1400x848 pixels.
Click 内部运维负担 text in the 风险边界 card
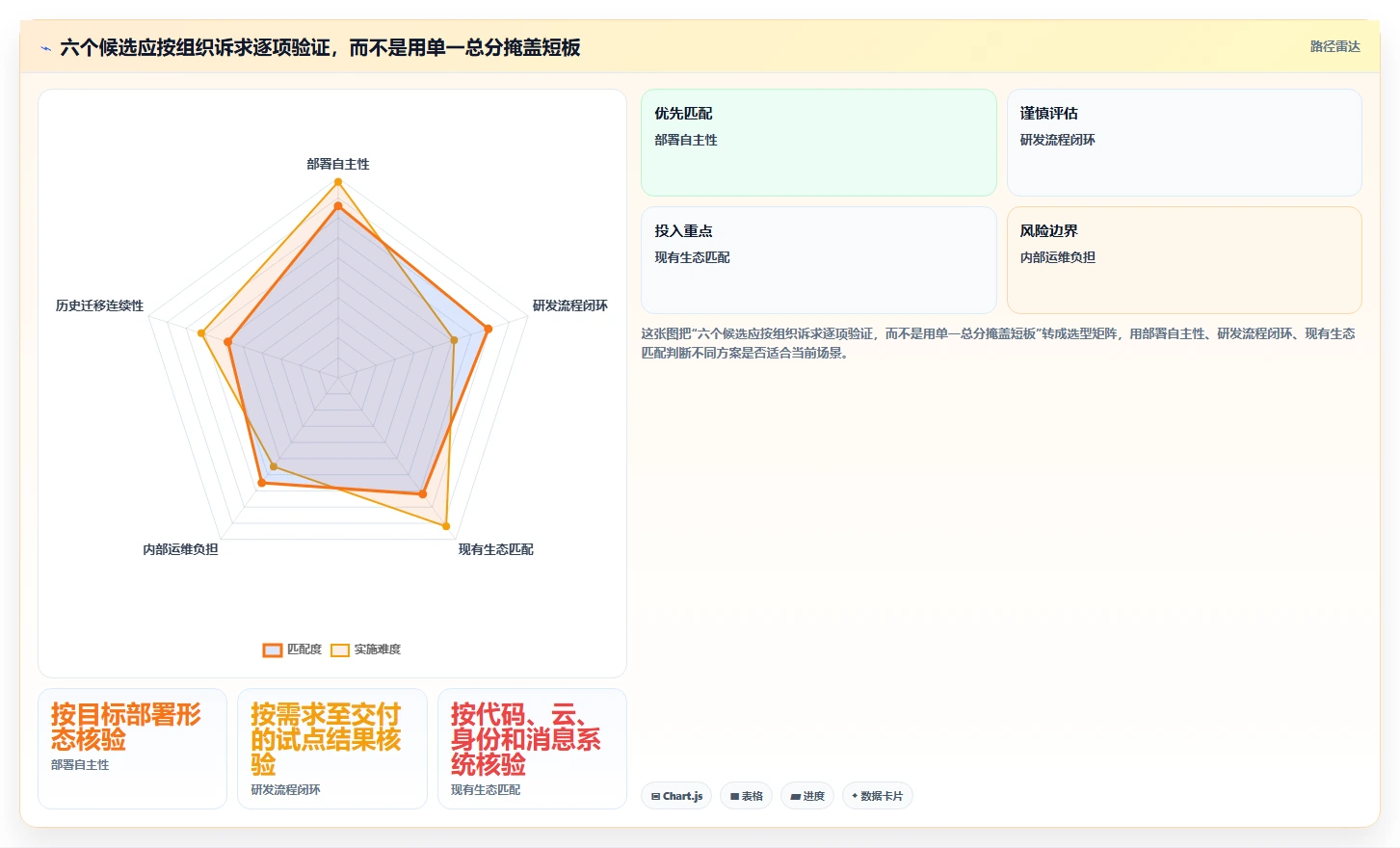click(1058, 257)
